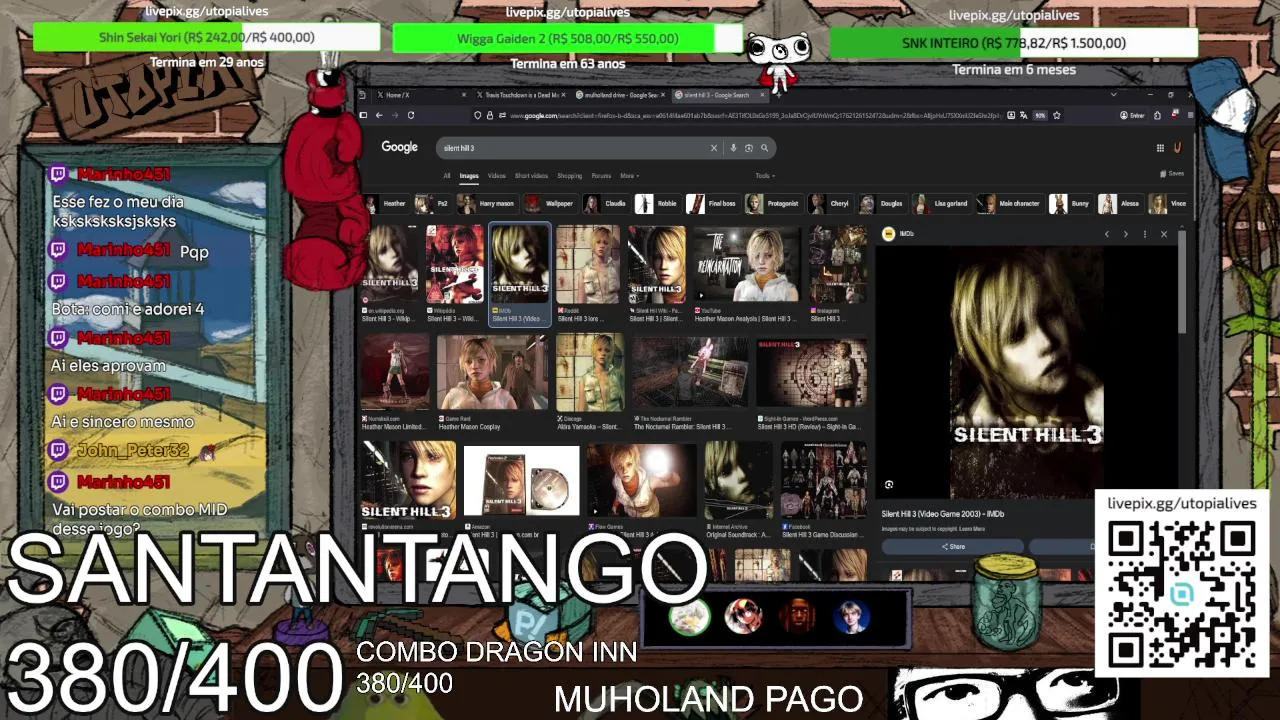The height and width of the screenshot is (720, 1280).
Task: Submit search with magnifier icon
Action: 764,148
